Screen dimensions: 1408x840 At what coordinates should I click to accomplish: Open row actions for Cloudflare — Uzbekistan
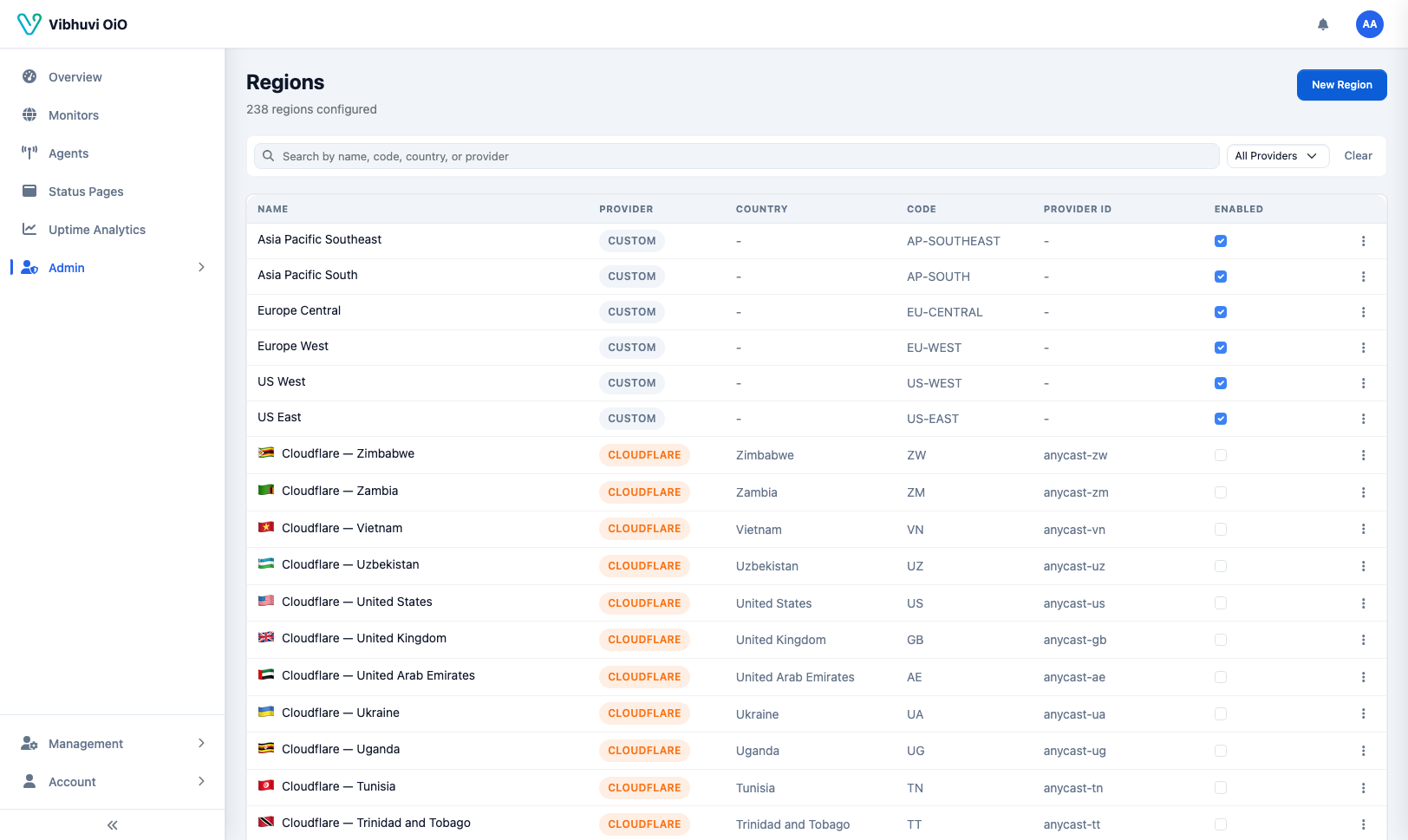(x=1363, y=566)
